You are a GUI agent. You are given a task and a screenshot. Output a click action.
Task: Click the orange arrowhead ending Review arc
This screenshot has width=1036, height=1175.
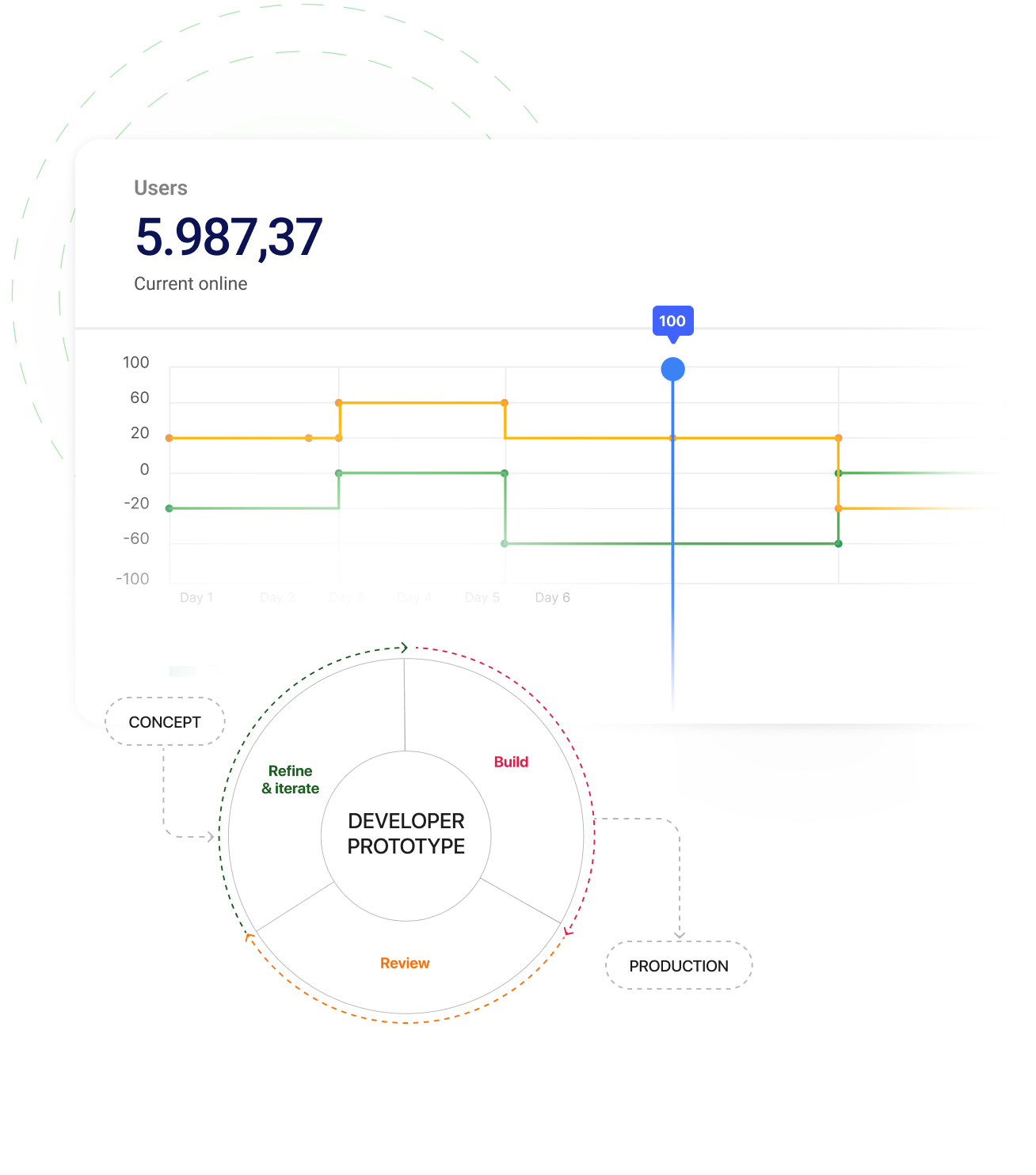(x=249, y=938)
